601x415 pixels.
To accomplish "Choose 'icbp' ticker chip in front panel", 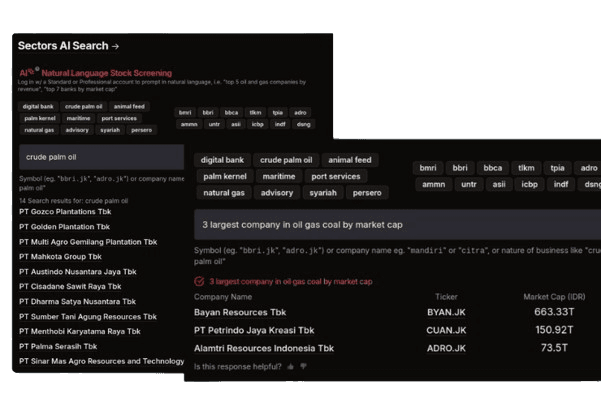I will coord(529,184).
